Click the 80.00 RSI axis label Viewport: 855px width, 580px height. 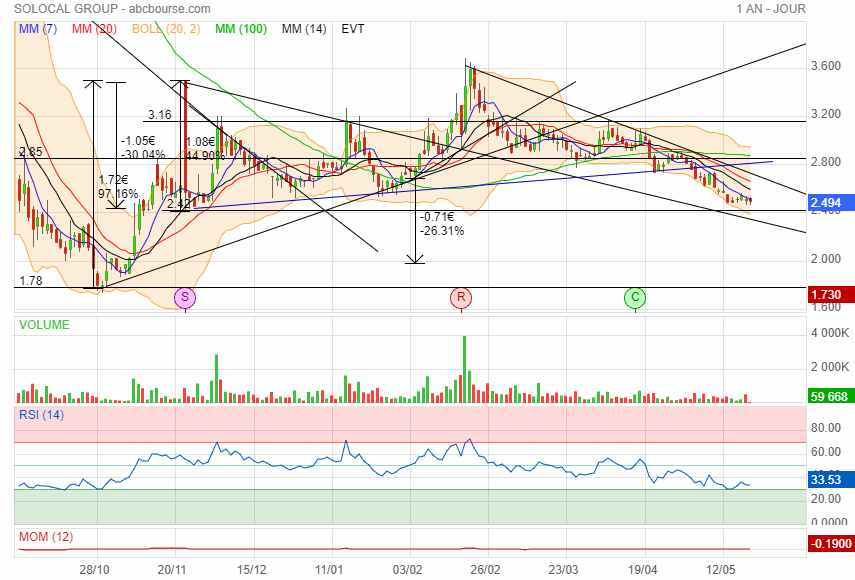pos(826,427)
